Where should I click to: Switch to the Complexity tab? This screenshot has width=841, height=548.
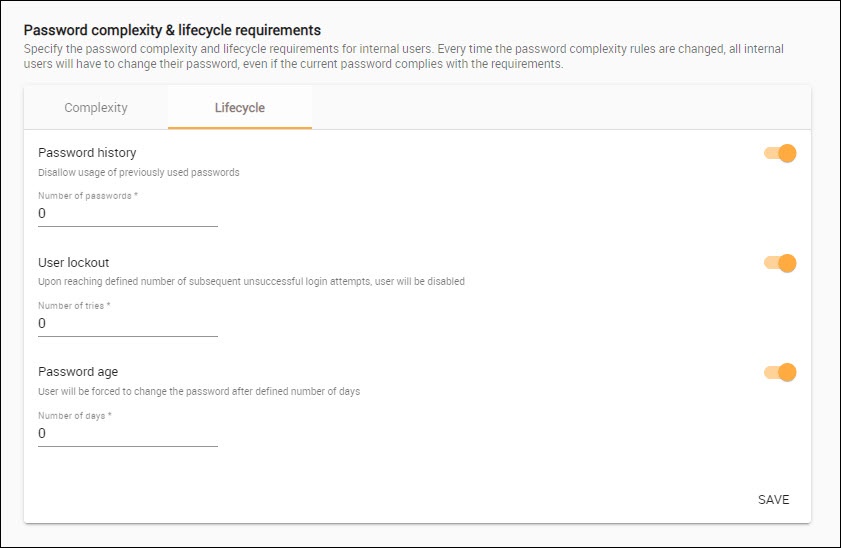(x=96, y=108)
